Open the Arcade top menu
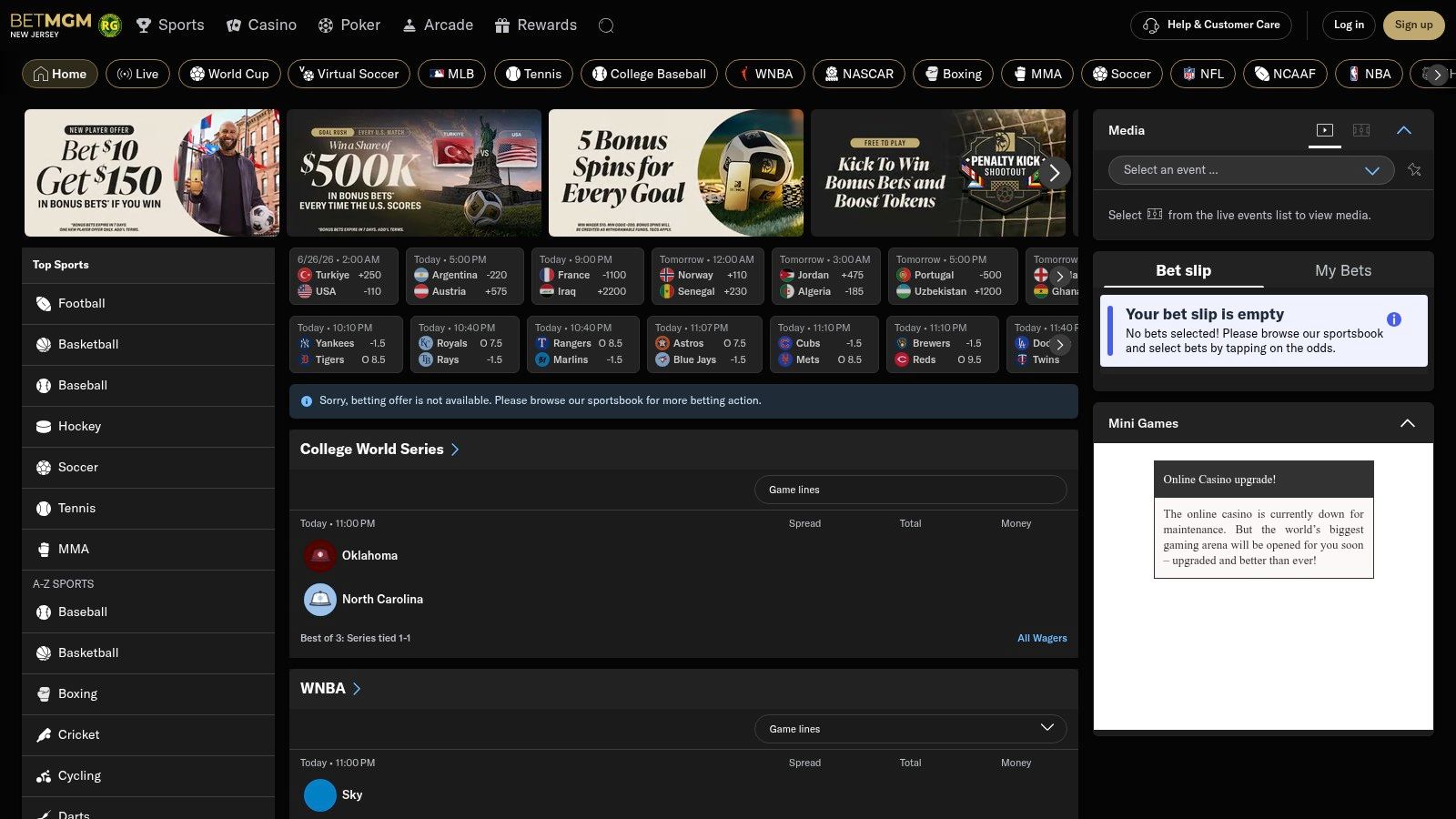The height and width of the screenshot is (819, 1456). (x=438, y=25)
